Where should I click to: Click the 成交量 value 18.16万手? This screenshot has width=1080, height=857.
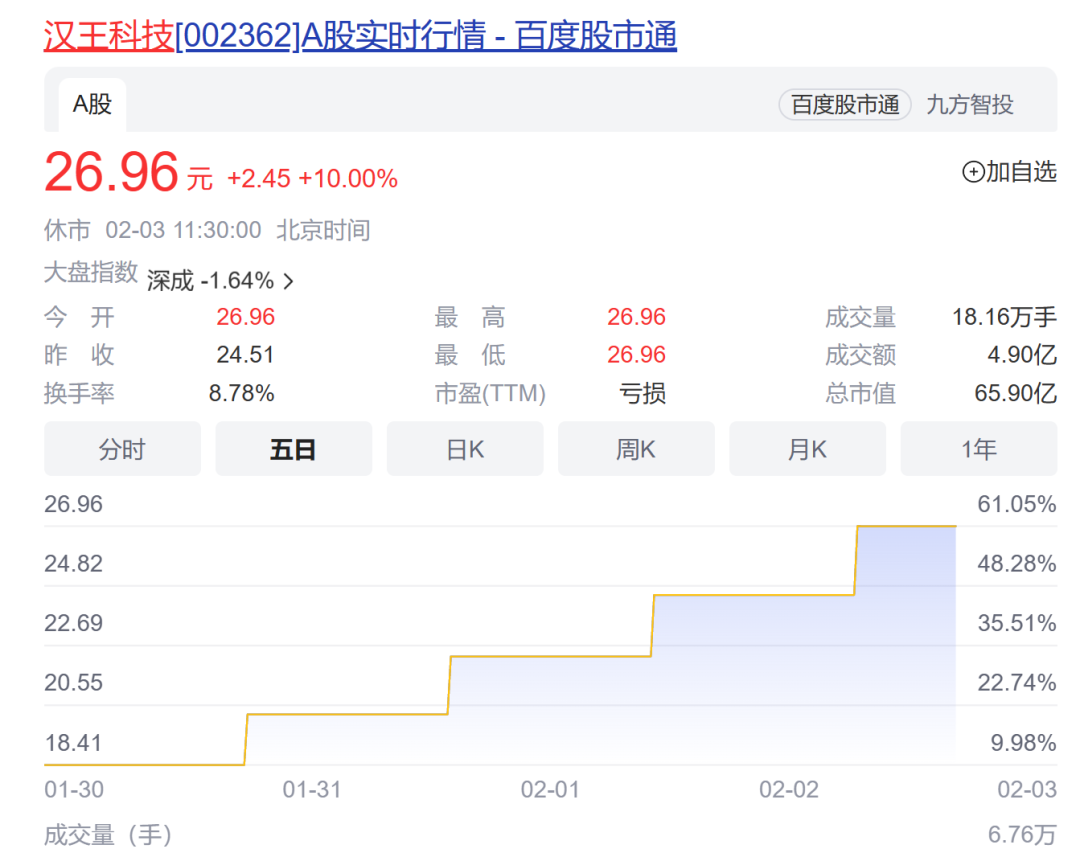1004,317
